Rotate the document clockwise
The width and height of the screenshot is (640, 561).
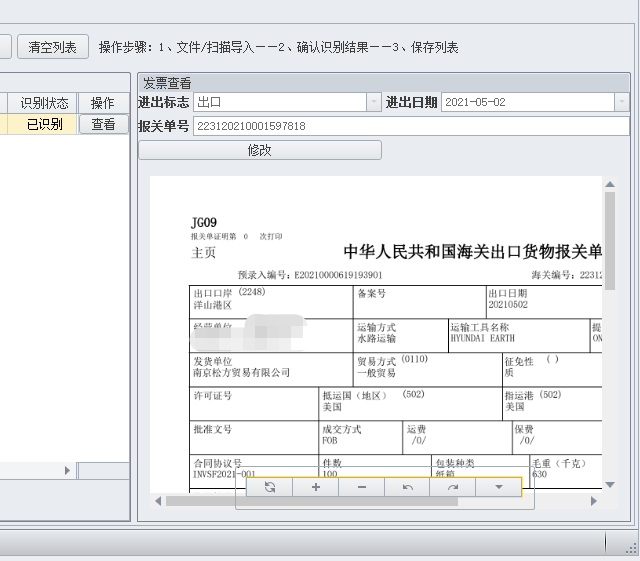pyautogui.click(x=452, y=487)
